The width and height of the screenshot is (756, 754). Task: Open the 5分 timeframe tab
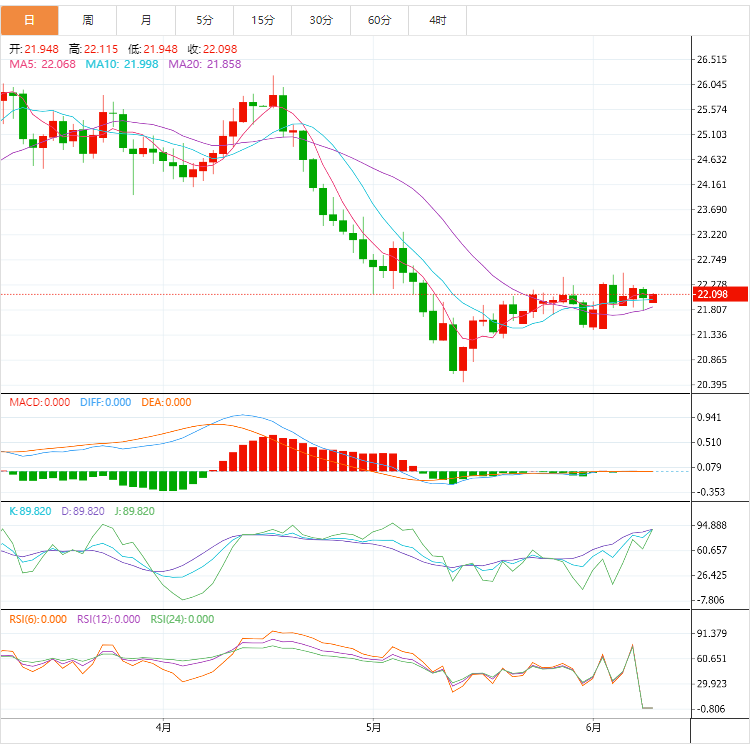204,20
